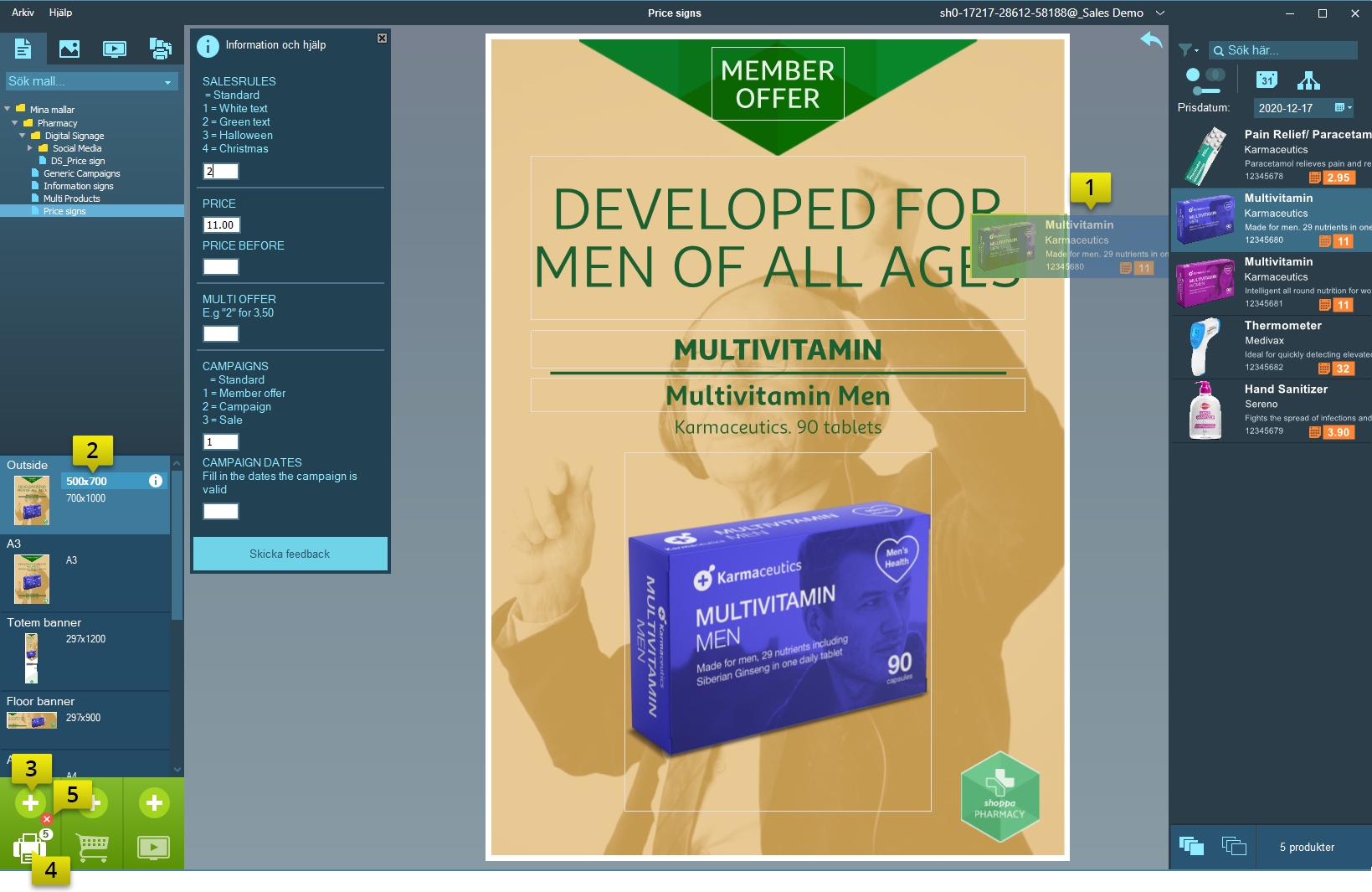Viewport: 1372px width, 892px height.
Task: Click the PRICE input field
Action: click(x=221, y=224)
